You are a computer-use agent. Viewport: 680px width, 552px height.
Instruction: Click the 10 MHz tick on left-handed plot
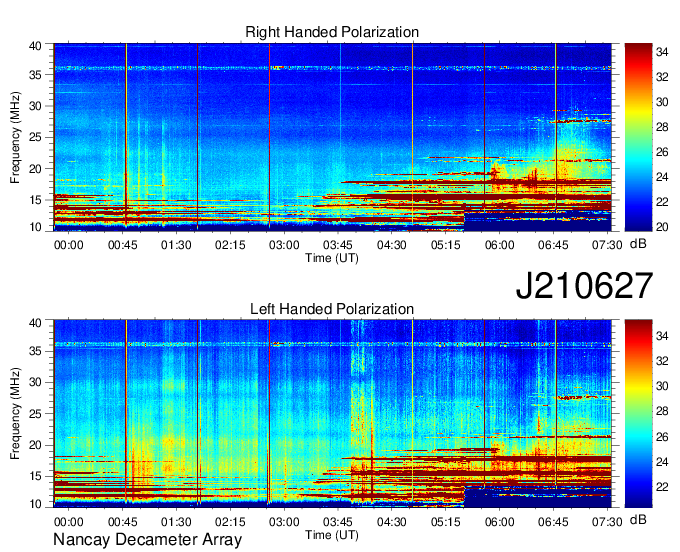click(x=35, y=504)
